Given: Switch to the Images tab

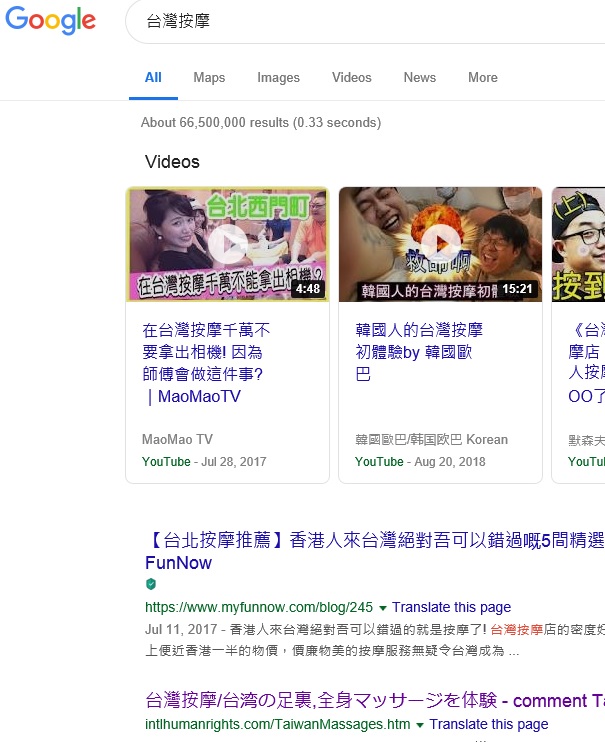Looking at the screenshot, I should coord(278,78).
